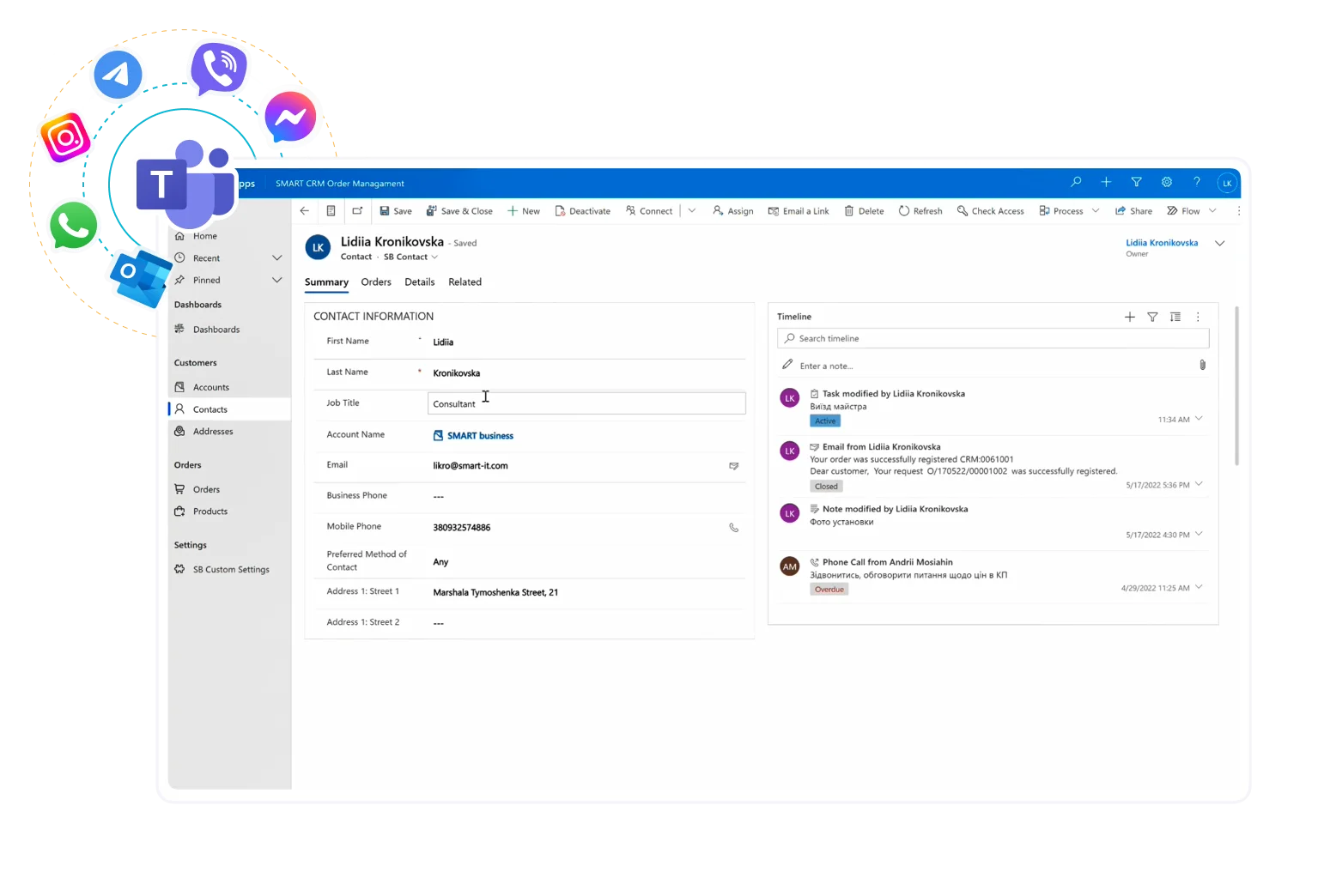Click the Search timeline box
Viewport: 1324px width, 896px height.
pos(993,338)
